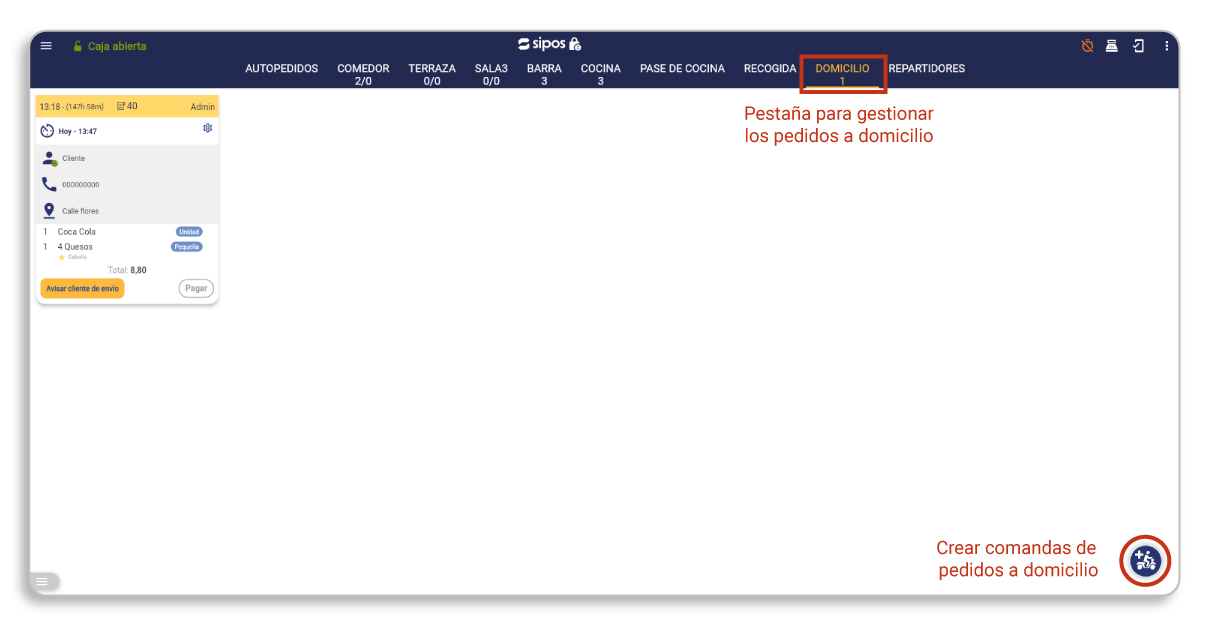The image size is (1209, 627).
Task: Open the cash register icon
Action: pos(1112,46)
